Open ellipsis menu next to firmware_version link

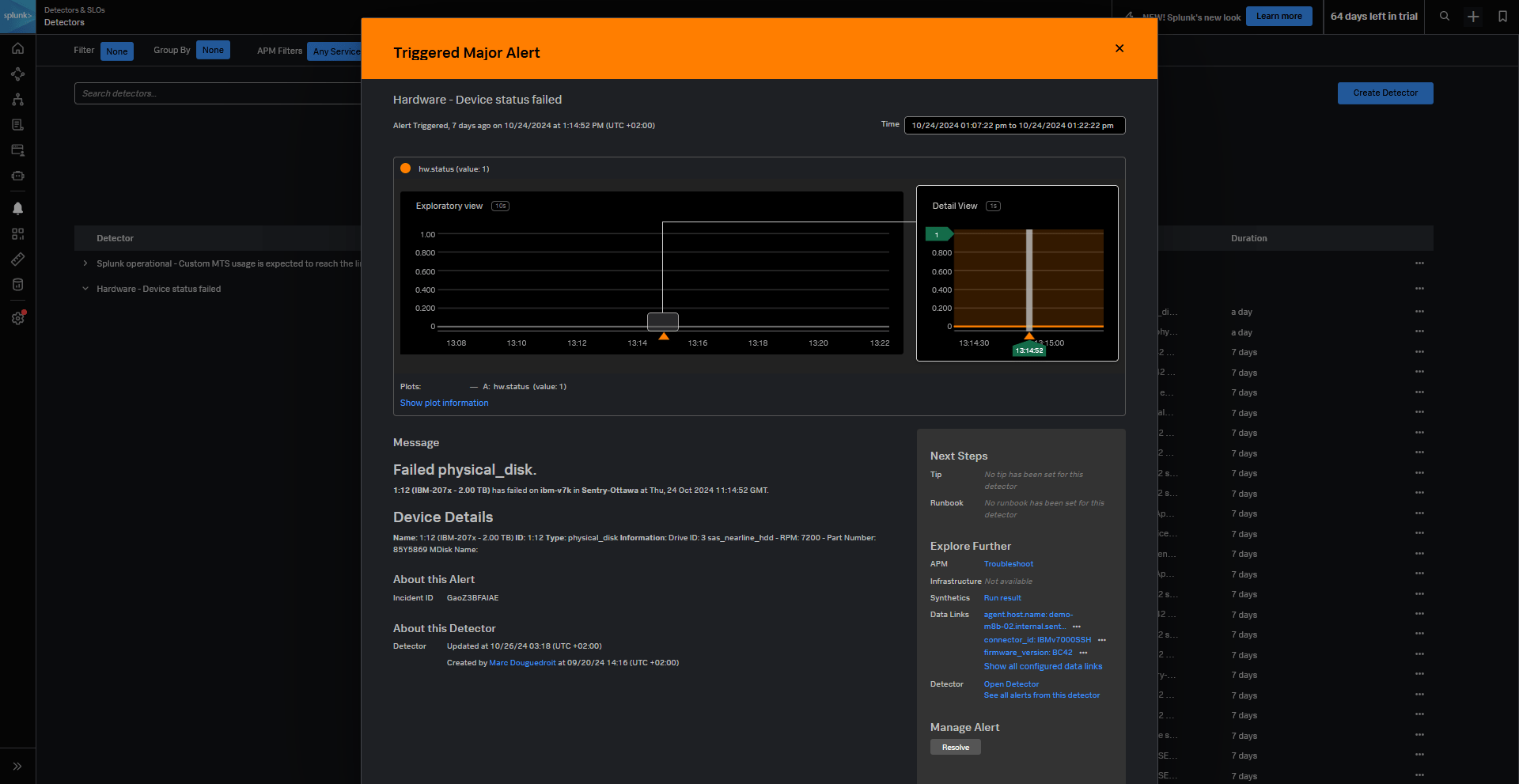[1083, 653]
